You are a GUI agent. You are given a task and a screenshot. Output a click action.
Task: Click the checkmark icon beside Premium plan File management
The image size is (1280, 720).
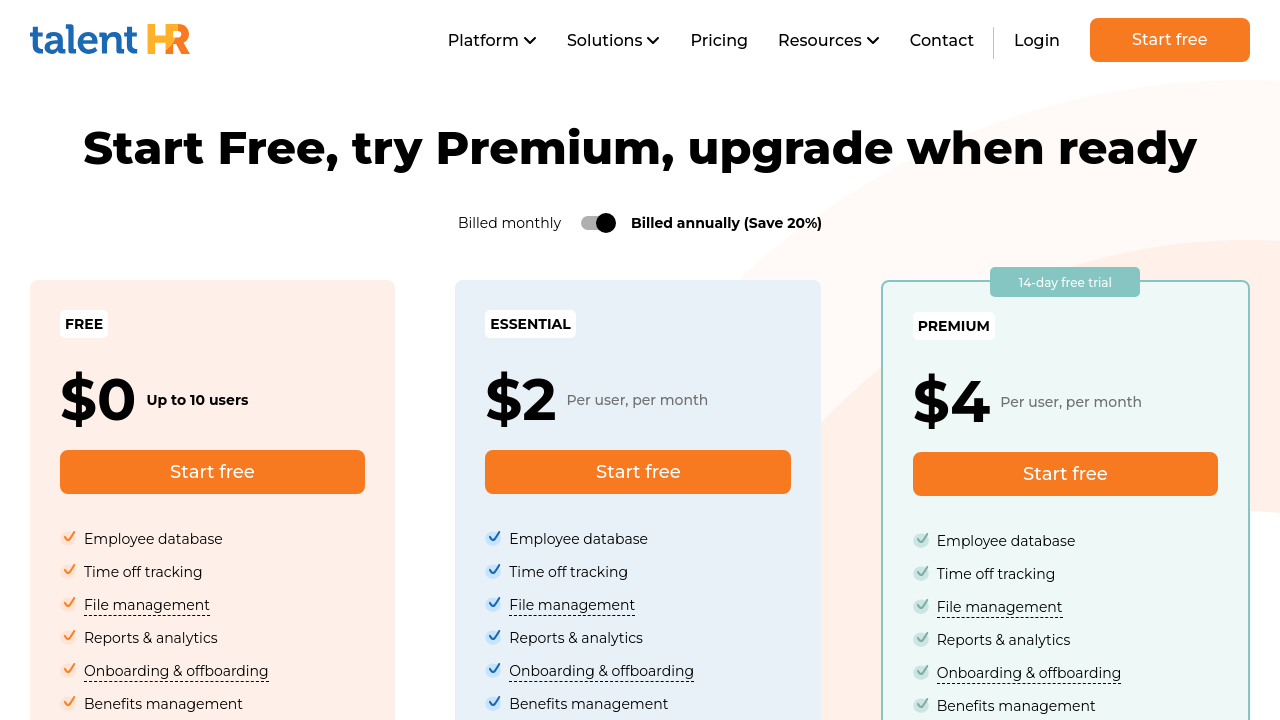point(921,606)
